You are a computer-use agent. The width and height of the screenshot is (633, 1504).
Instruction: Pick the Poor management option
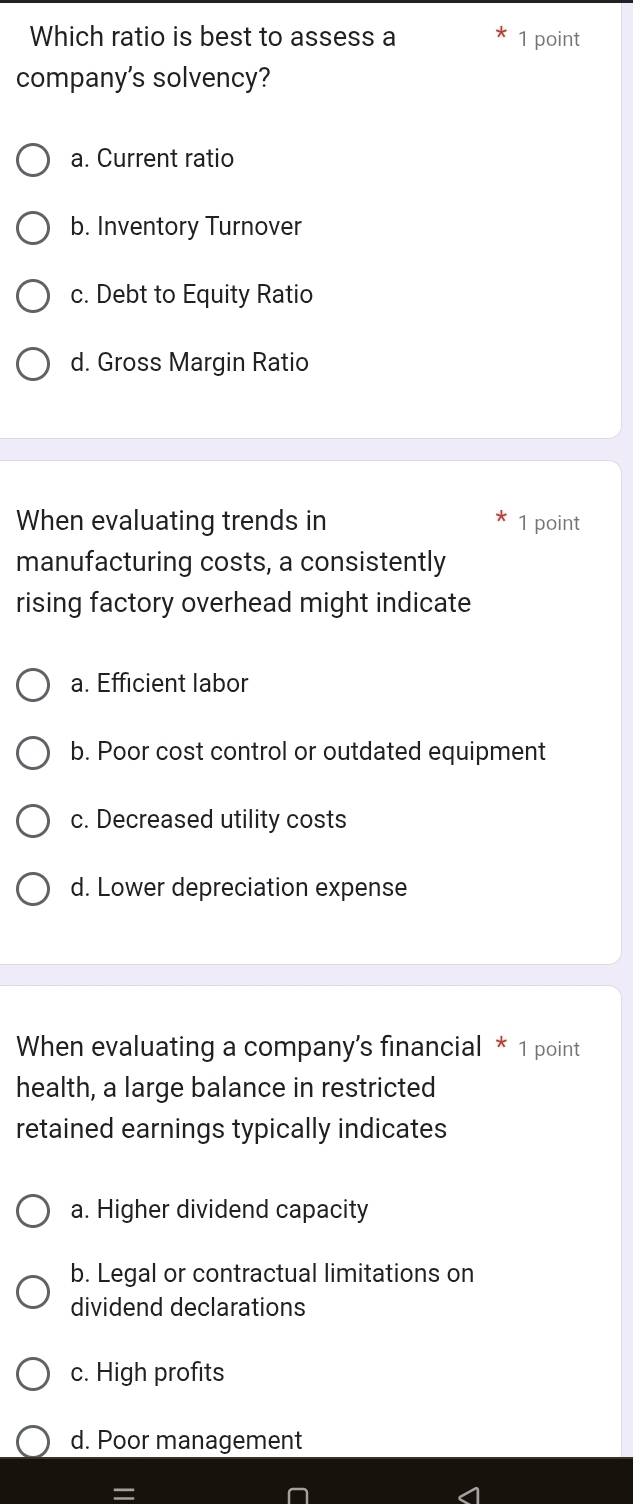click(33, 1441)
